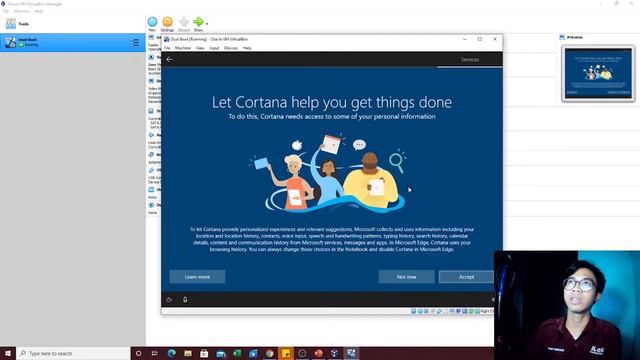This screenshot has height=360, width=640.
Task: Select the Dual Boot running machine entry
Action: tap(73, 42)
